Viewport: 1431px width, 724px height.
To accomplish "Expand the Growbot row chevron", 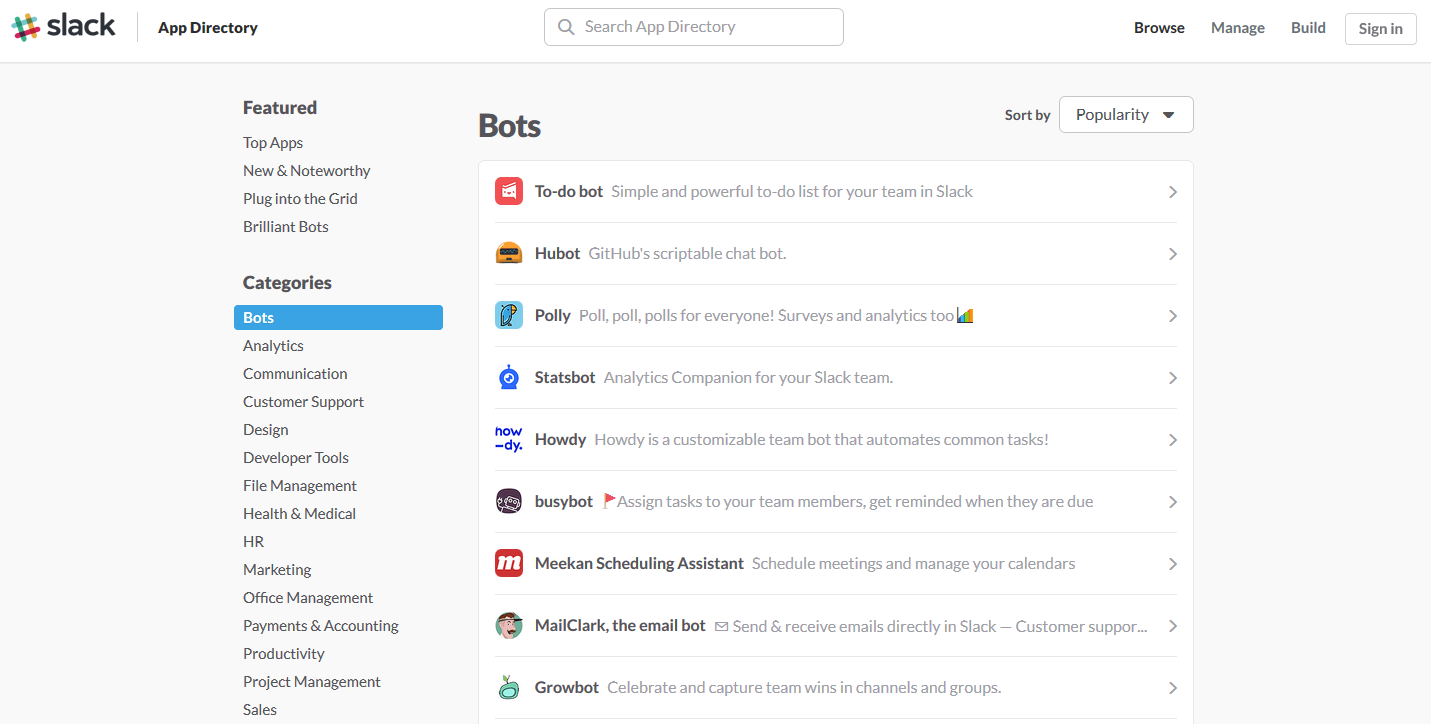I will (1172, 688).
